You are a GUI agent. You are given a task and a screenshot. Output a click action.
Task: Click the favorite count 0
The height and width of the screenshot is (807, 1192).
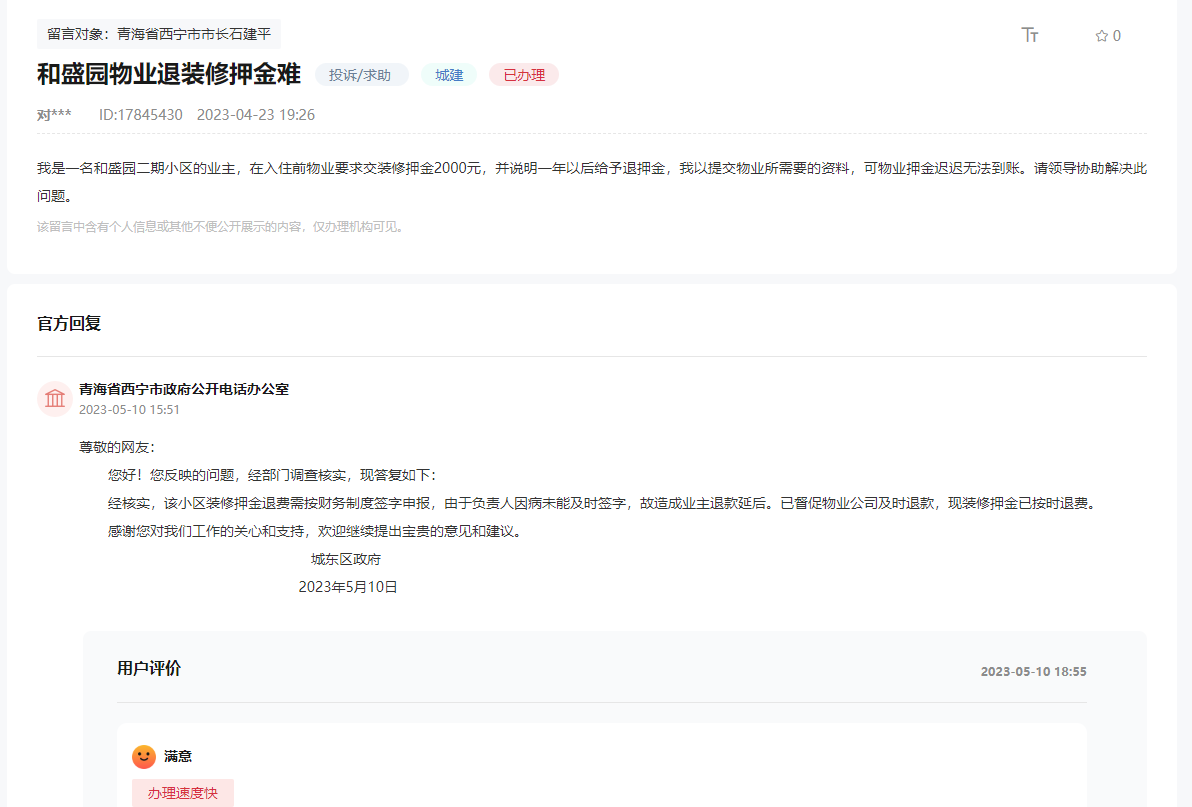pyautogui.click(x=1117, y=36)
